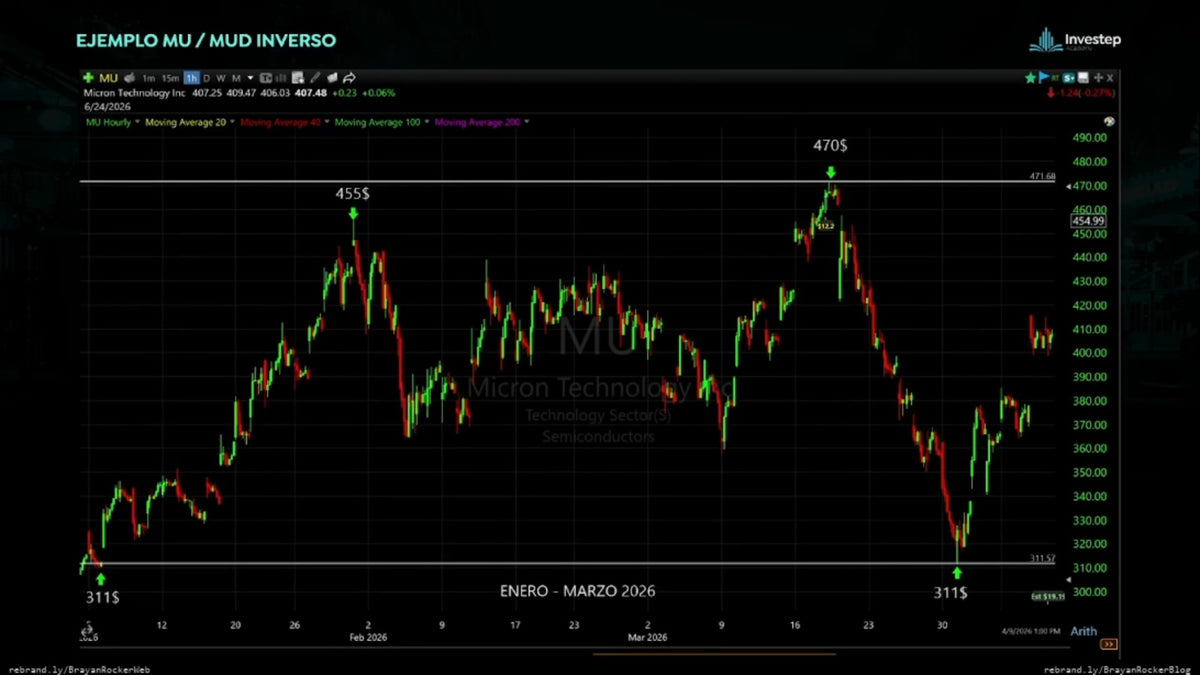Click the Feb 2026 date axis label
Image resolution: width=1200 pixels, height=675 pixels.
tap(367, 637)
